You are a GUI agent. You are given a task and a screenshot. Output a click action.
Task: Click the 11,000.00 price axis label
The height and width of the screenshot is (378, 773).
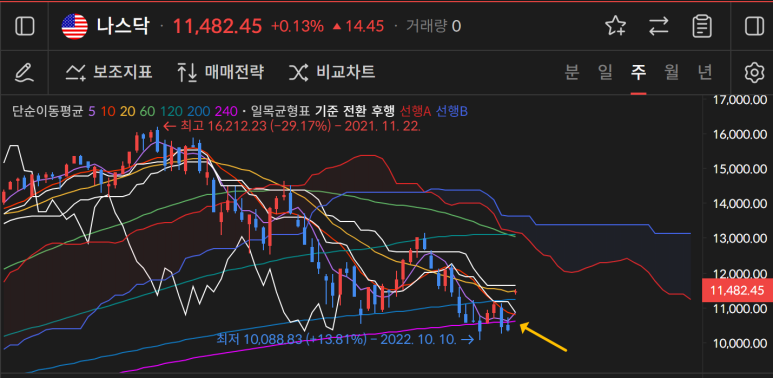click(740, 309)
